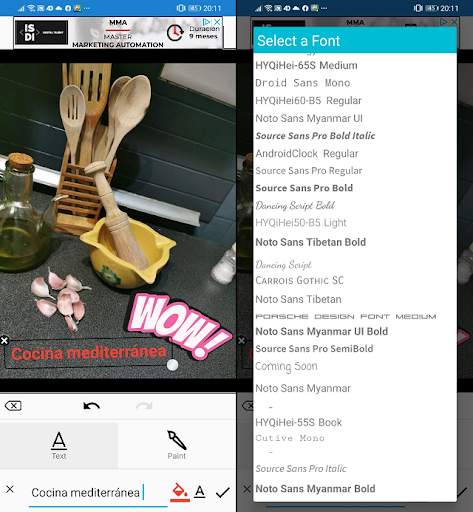Pick Noto Sans Tibetan Bold font
Viewport: 473px width, 512px height.
[x=311, y=242]
